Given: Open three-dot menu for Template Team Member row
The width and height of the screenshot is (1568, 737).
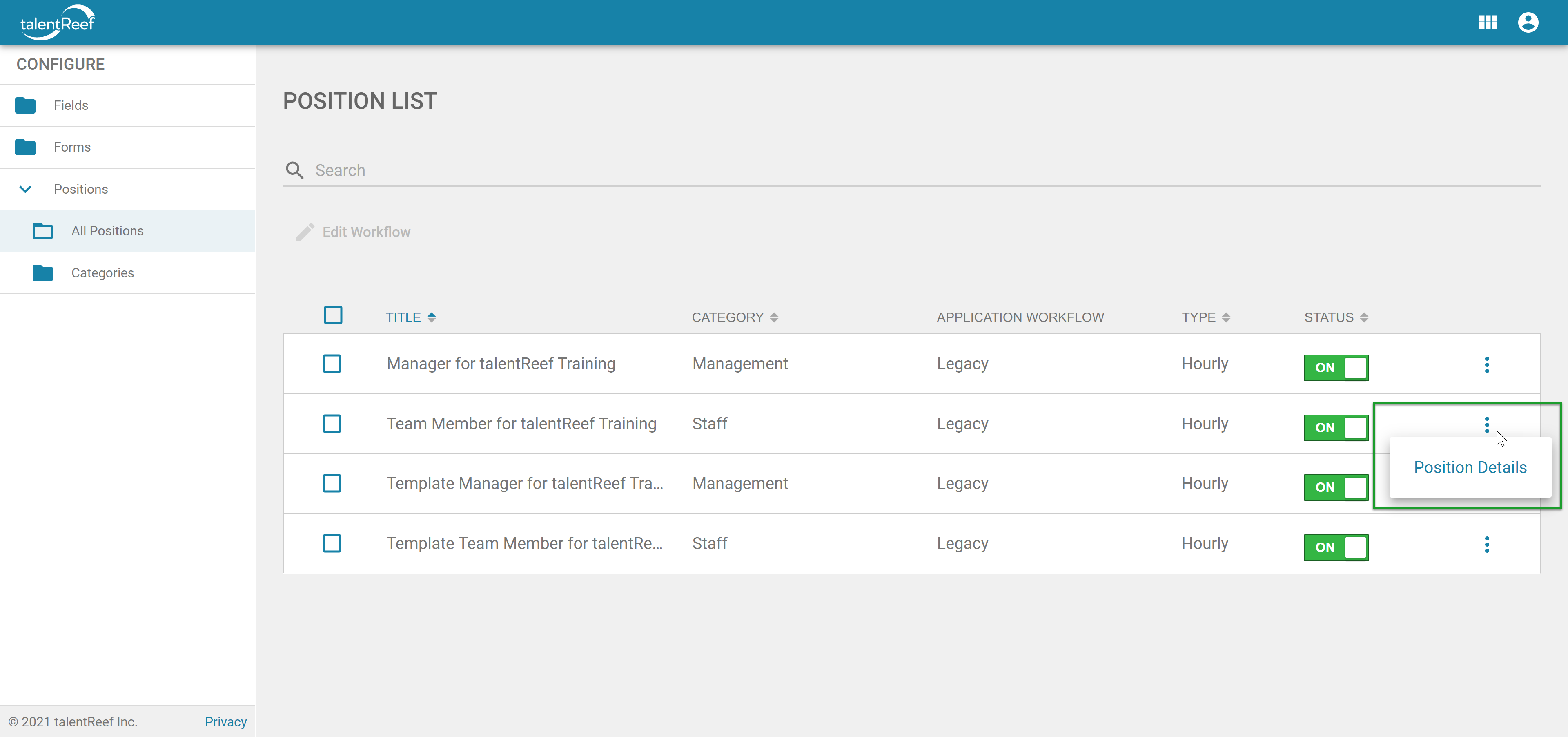Looking at the screenshot, I should (1486, 545).
